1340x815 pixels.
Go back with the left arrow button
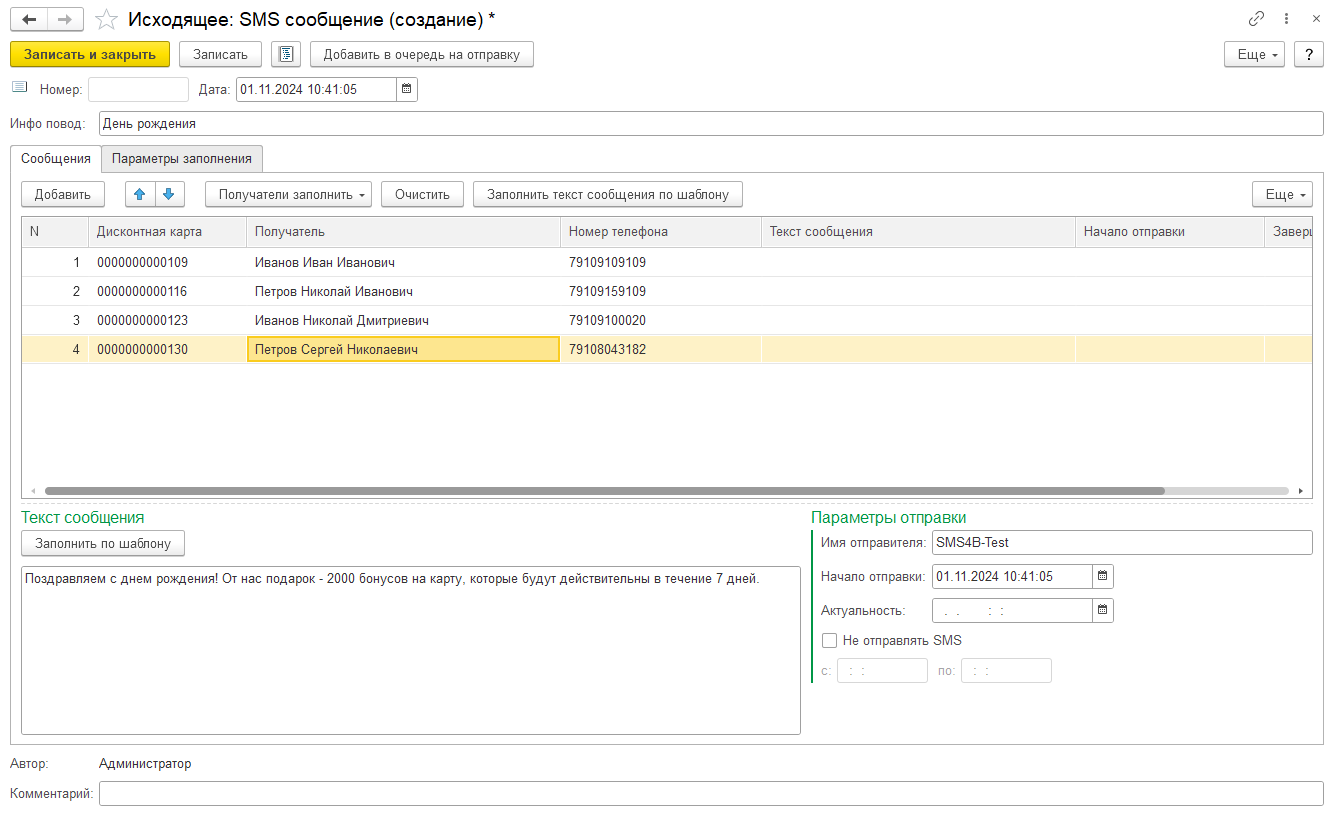[29, 19]
